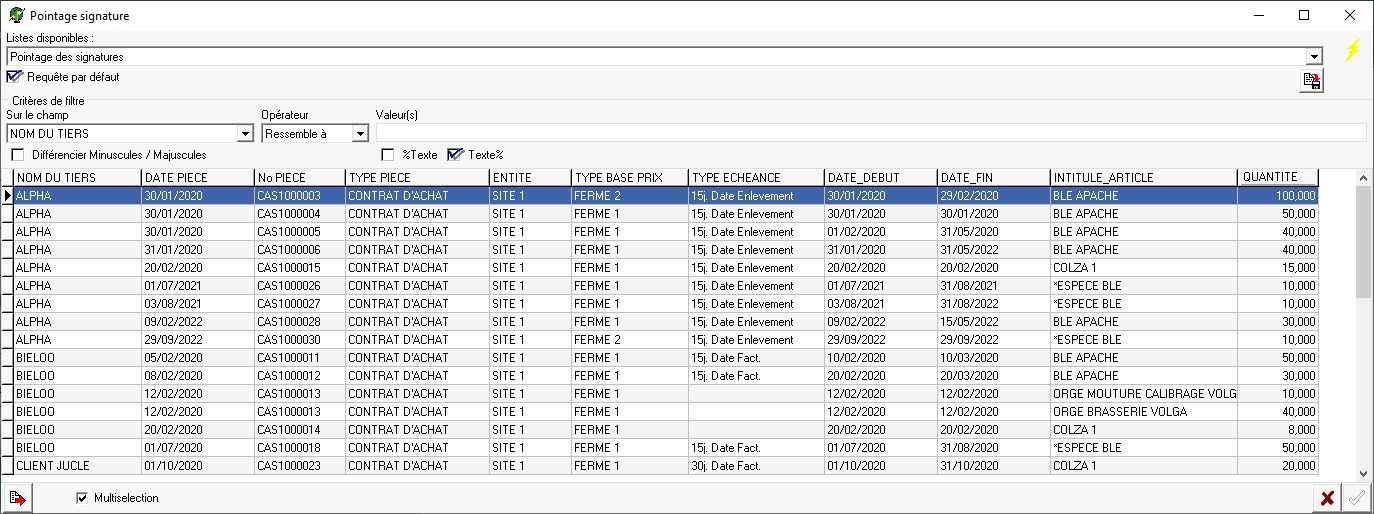Click in the Valeur(s) filter input field
The width and height of the screenshot is (1374, 514).
(870, 133)
